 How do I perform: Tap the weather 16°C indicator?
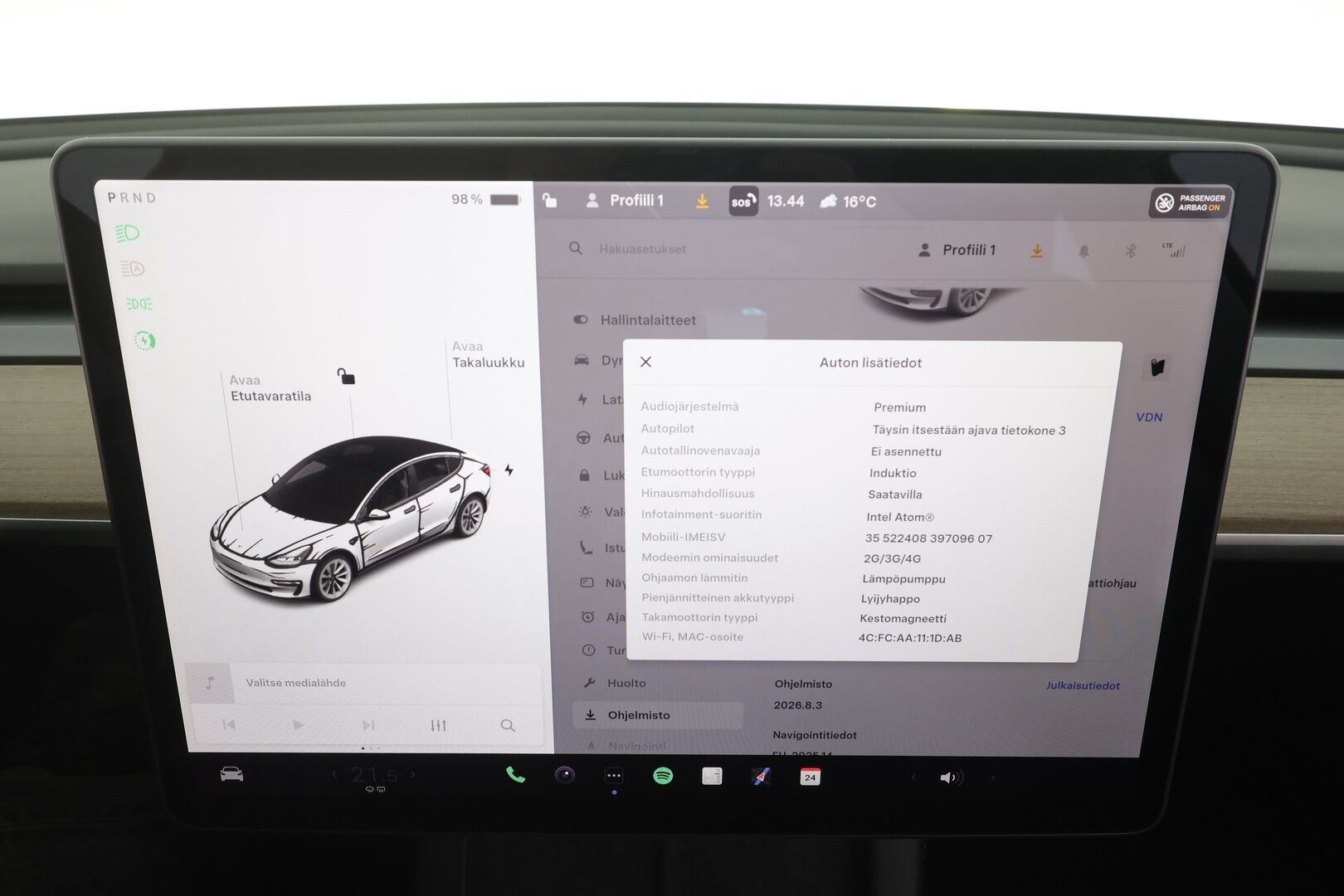click(x=848, y=202)
